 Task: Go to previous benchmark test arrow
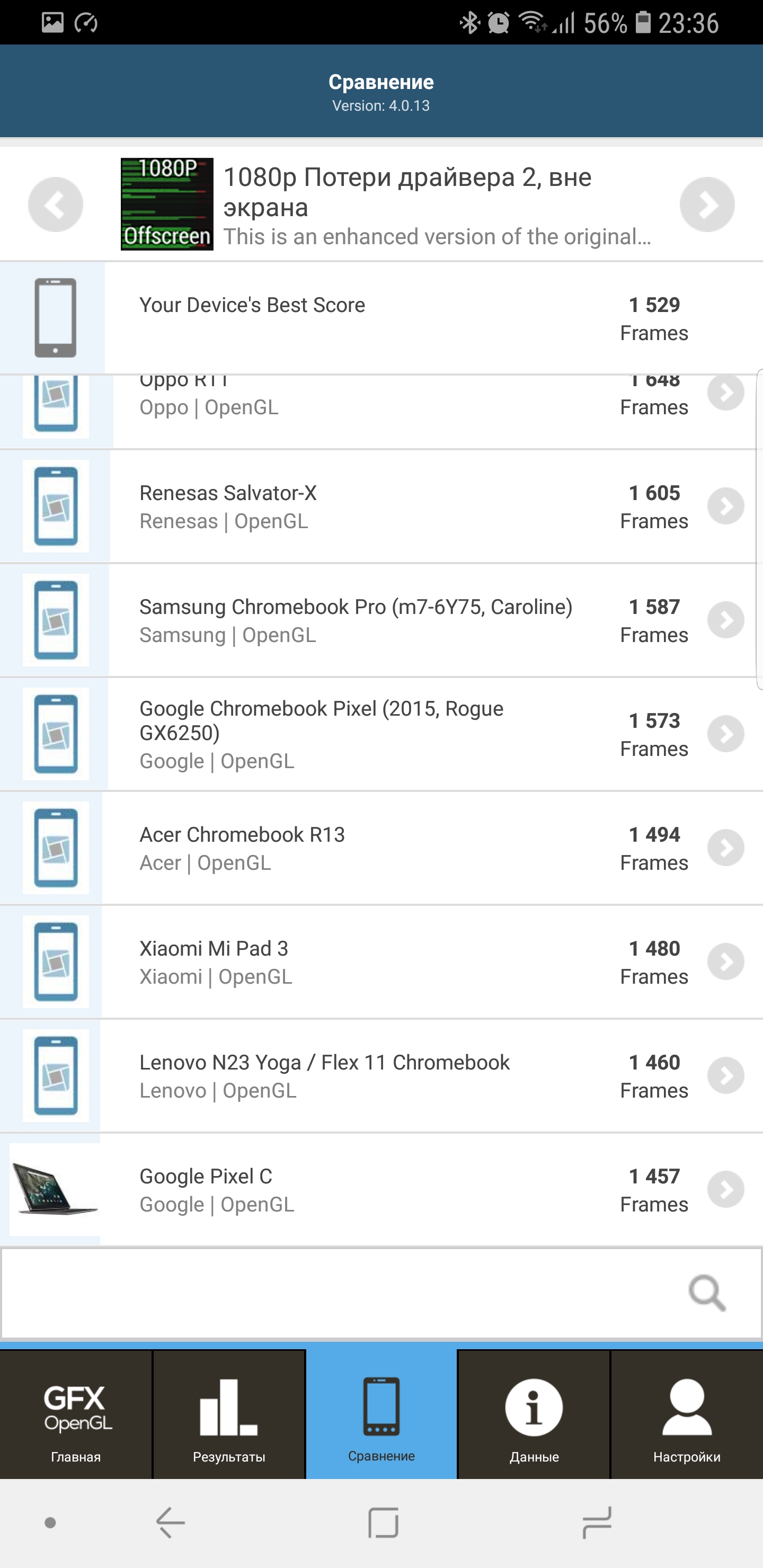click(56, 204)
